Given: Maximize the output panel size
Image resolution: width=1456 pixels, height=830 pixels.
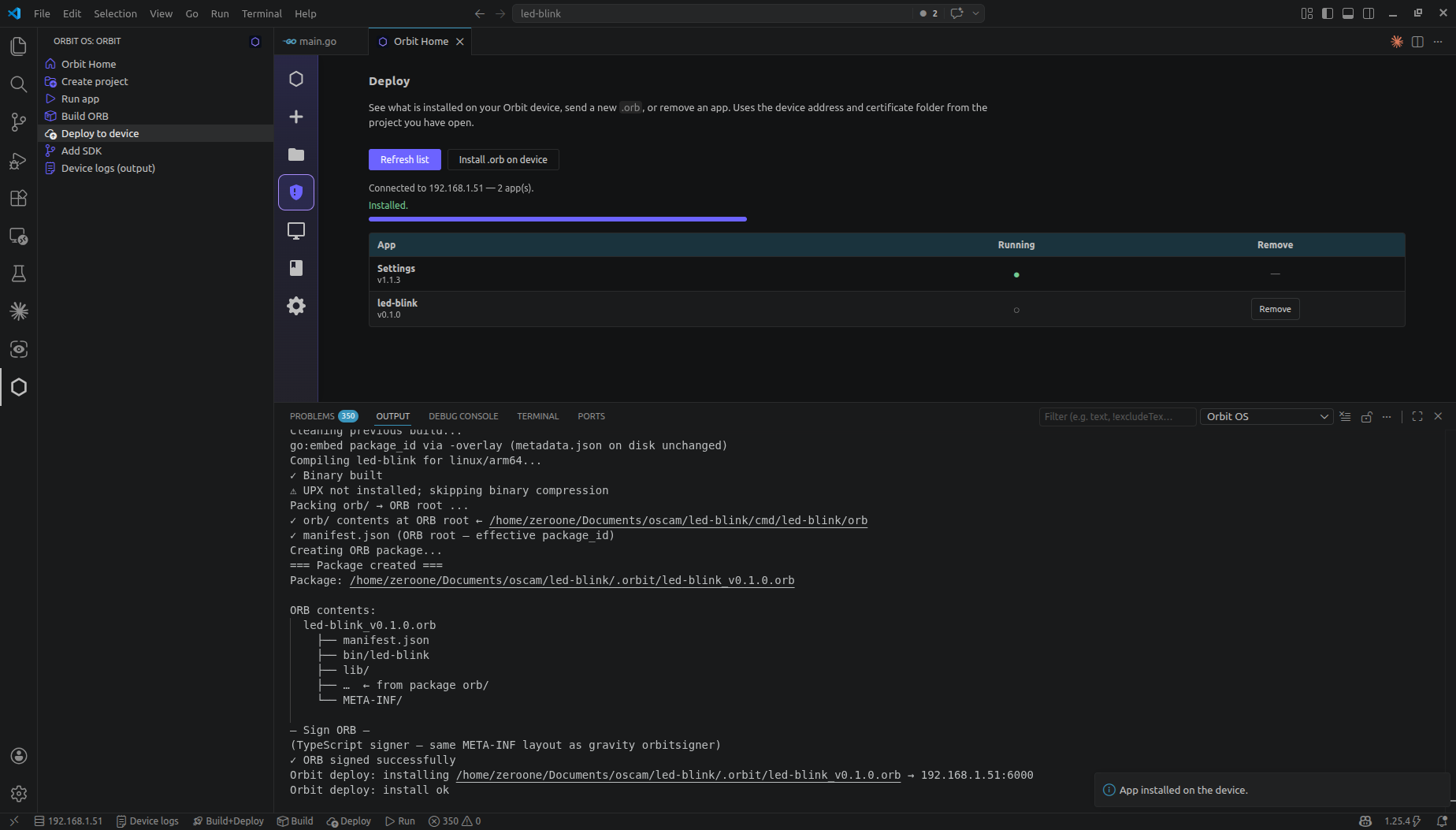Looking at the screenshot, I should [x=1417, y=416].
